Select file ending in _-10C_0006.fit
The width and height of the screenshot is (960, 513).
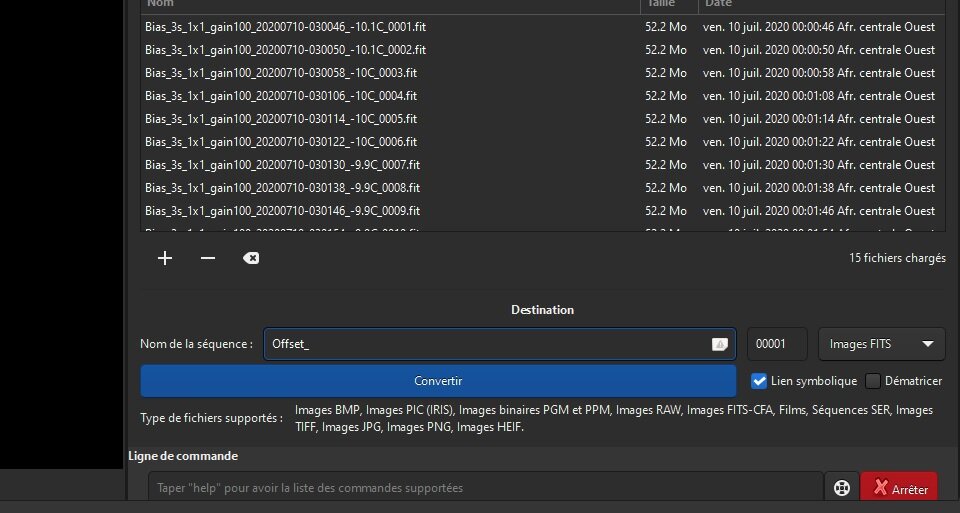[x=281, y=141]
